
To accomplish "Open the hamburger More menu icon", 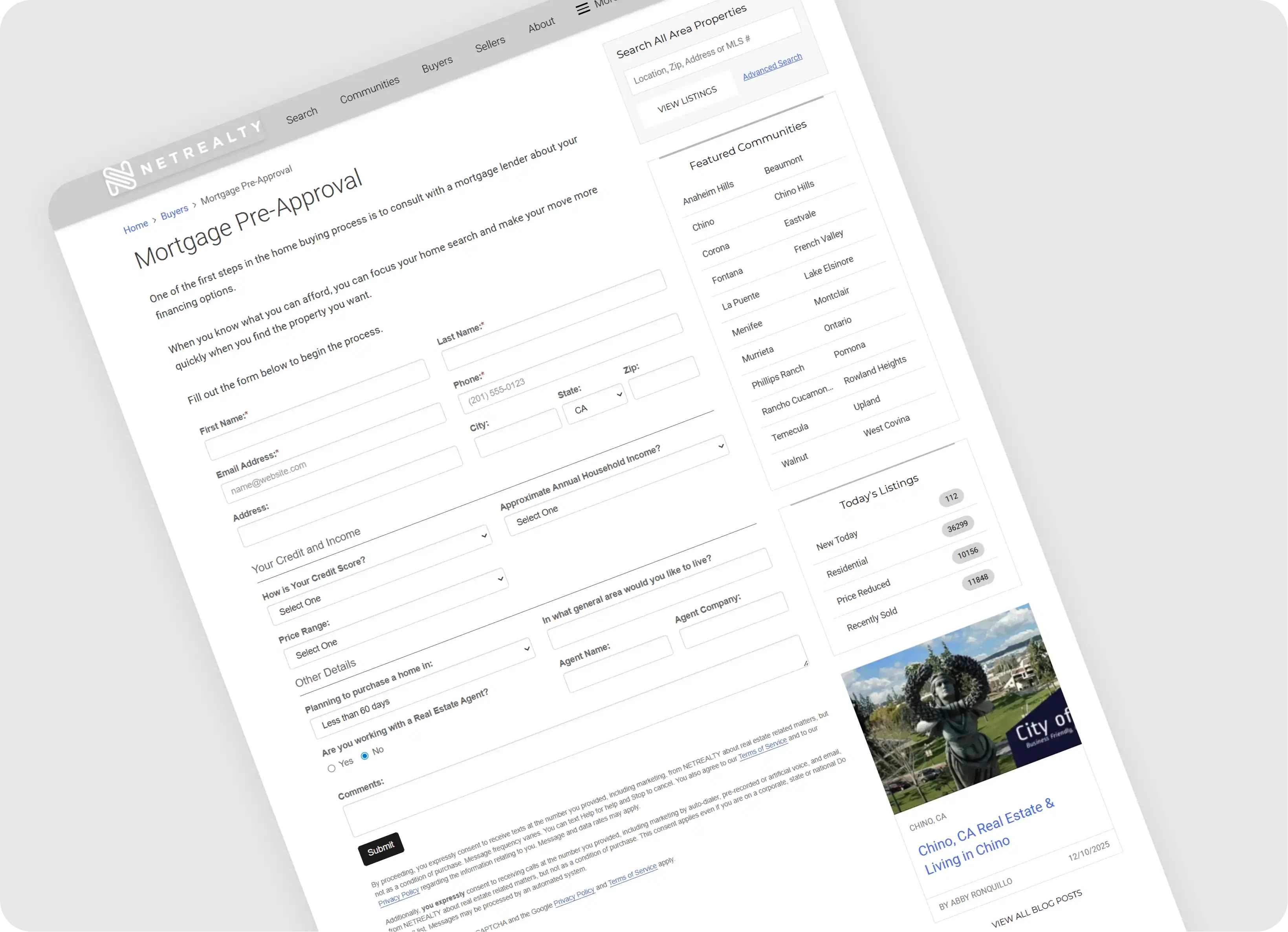I will point(583,9).
